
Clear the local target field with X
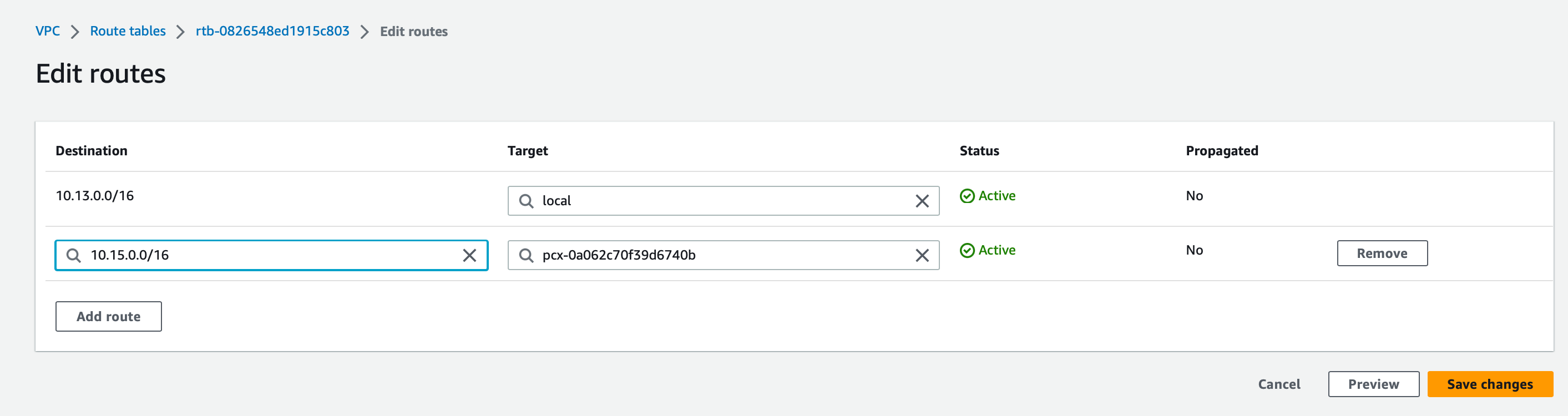[922, 201]
